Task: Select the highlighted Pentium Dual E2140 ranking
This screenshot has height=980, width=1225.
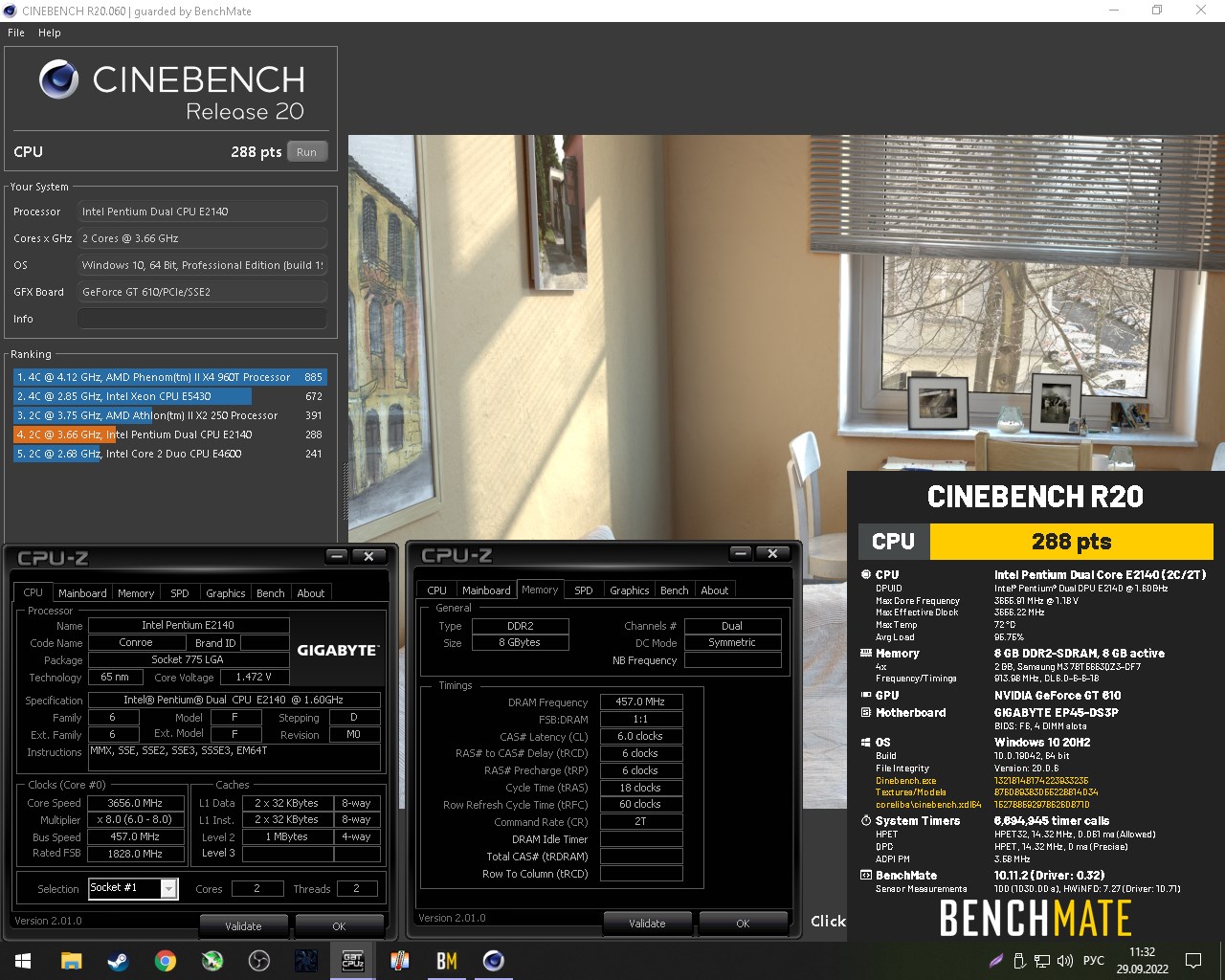Action: 170,434
